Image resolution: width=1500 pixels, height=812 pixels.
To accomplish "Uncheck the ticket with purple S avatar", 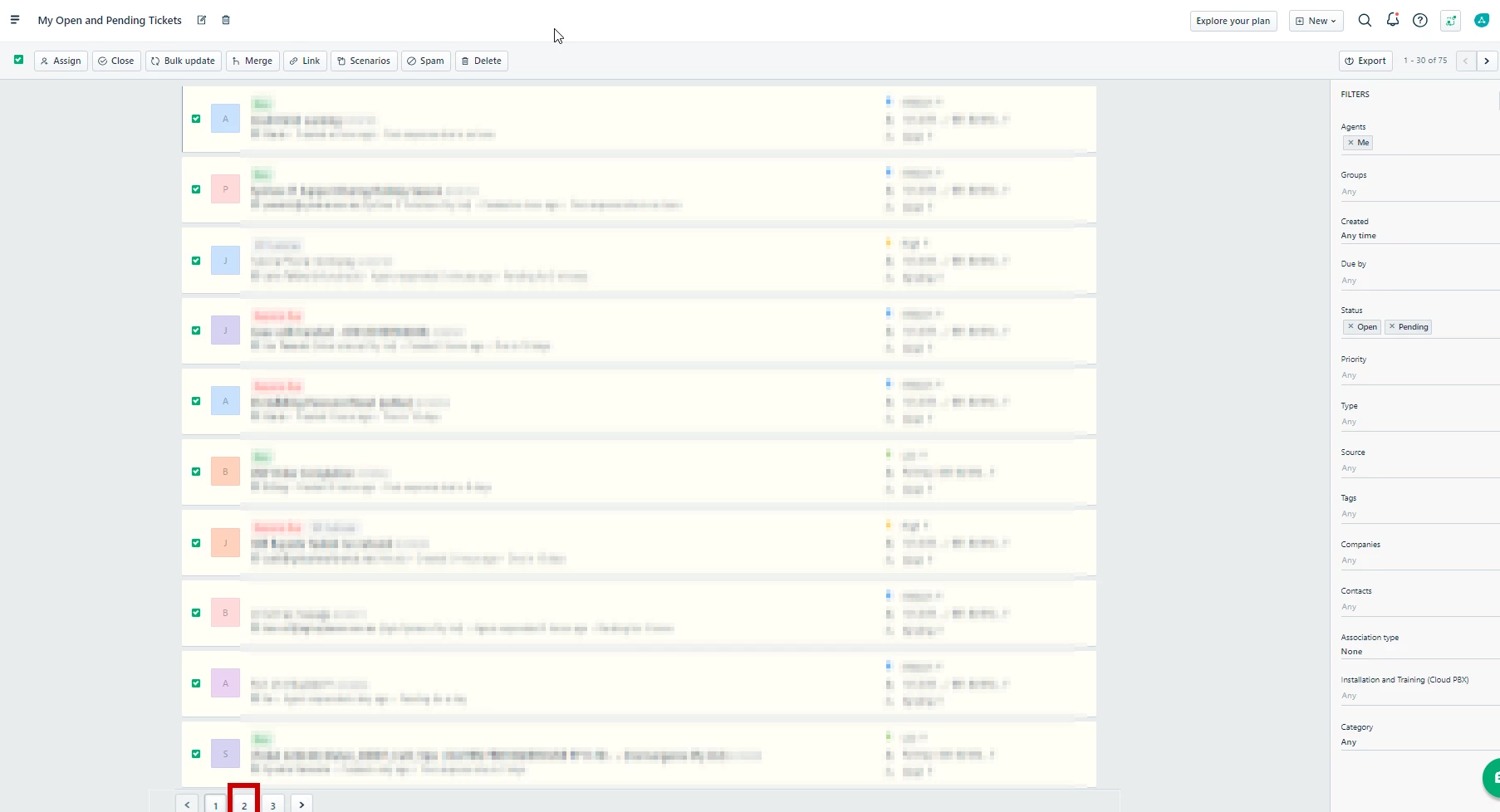I will tap(196, 754).
